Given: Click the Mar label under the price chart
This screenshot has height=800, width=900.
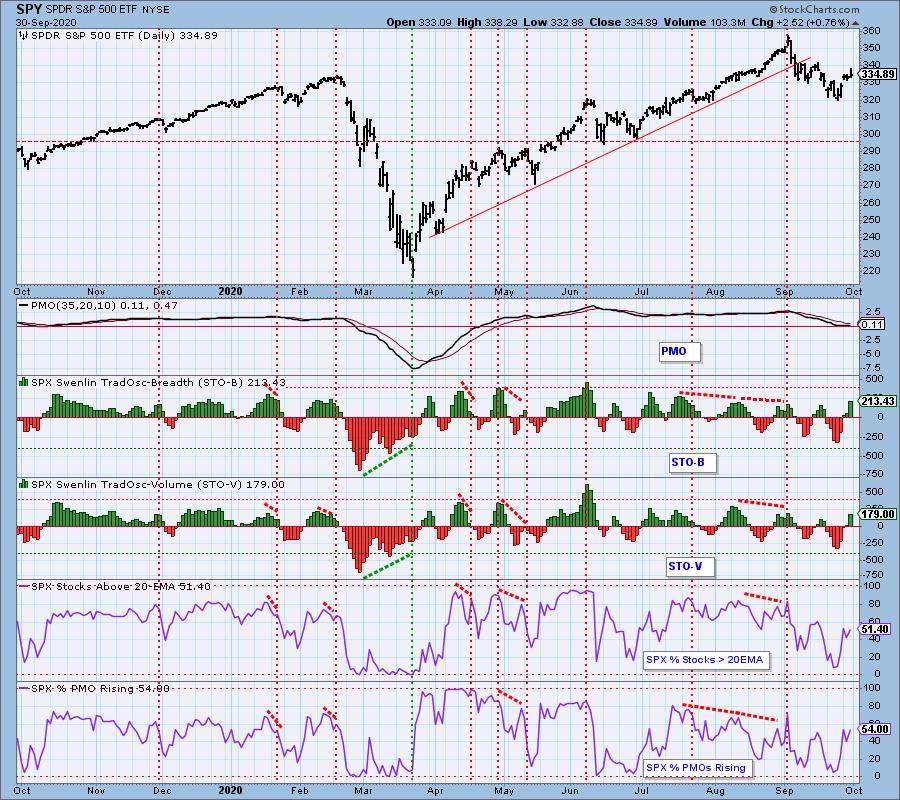Looking at the screenshot, I should pyautogui.click(x=363, y=292).
